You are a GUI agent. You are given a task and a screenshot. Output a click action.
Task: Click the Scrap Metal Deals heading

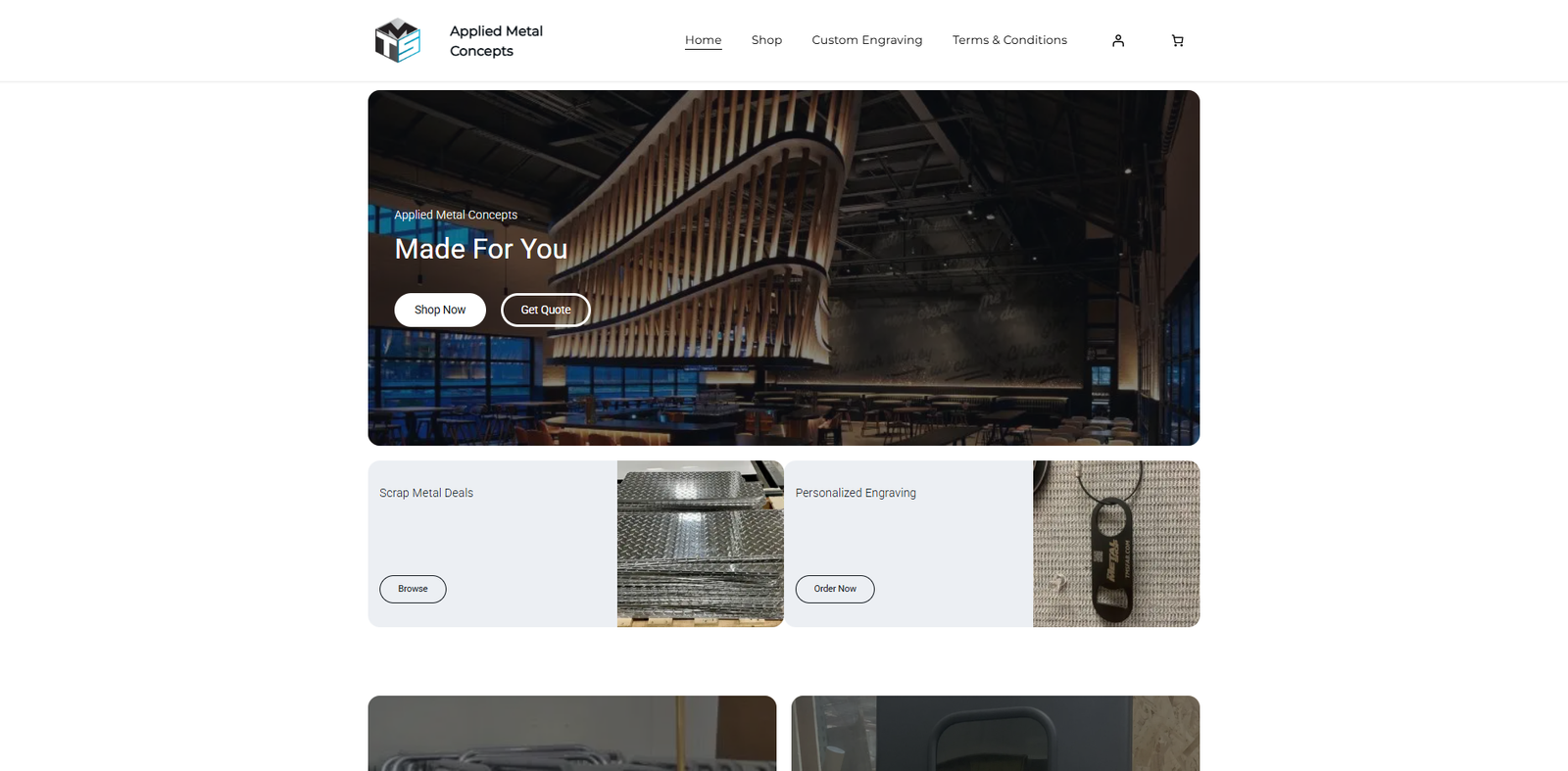tap(426, 493)
